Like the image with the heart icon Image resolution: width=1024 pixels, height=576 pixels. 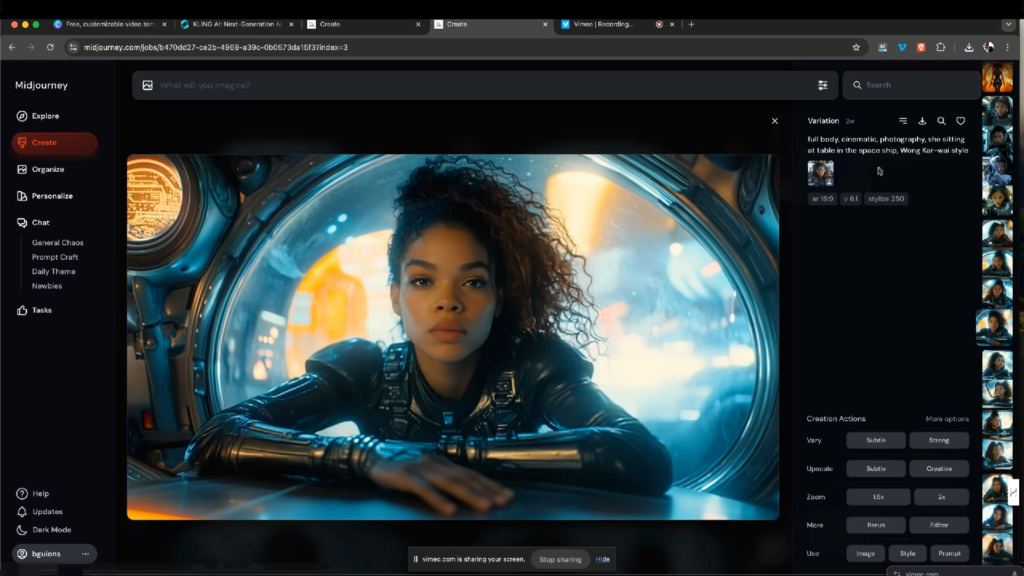[960, 121]
